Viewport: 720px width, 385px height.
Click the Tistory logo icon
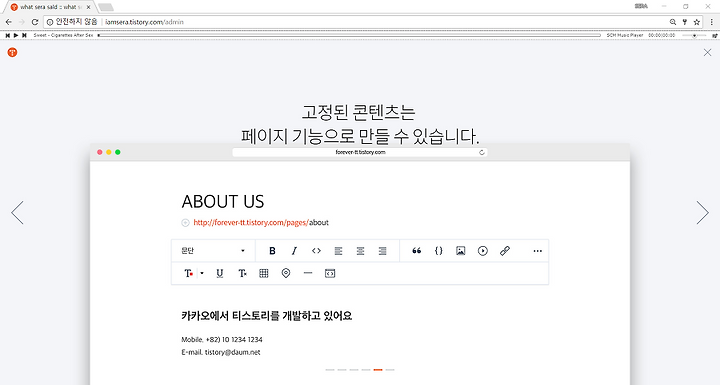(x=12, y=52)
